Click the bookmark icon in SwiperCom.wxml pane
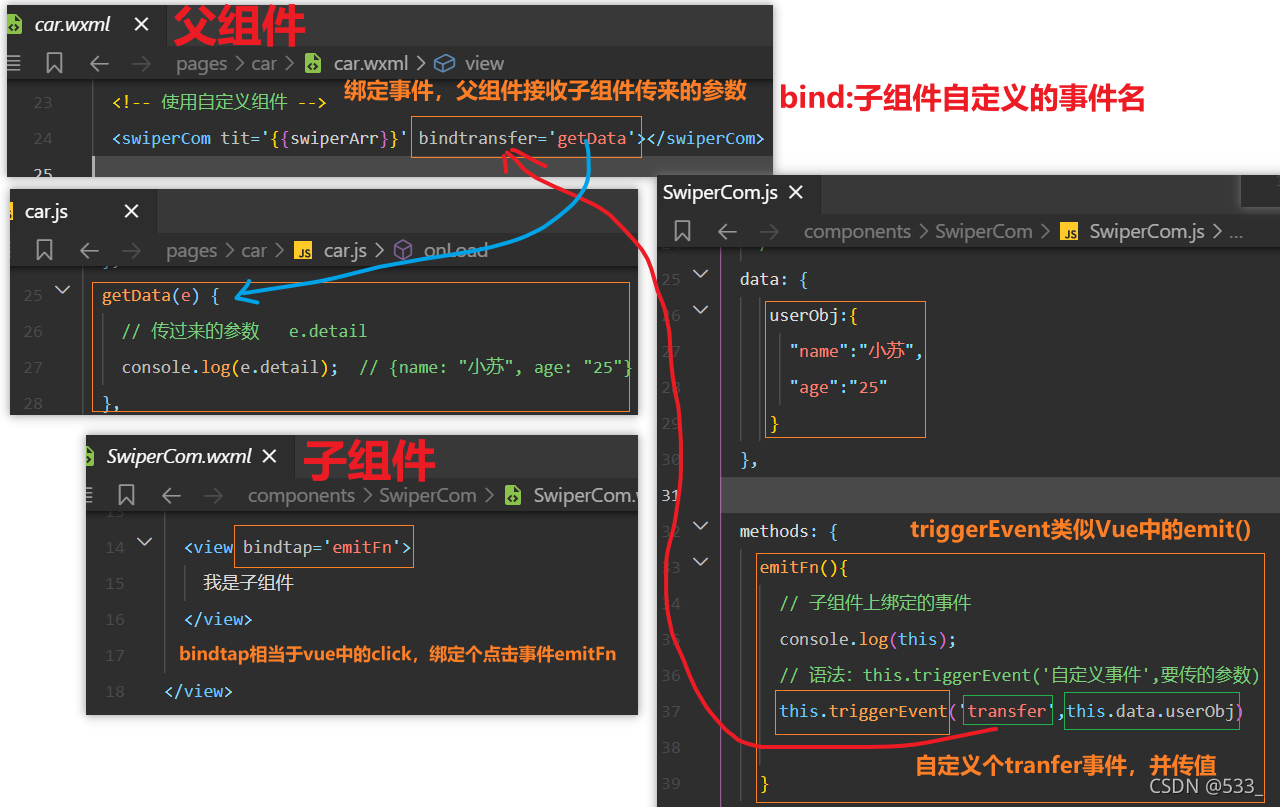This screenshot has width=1280, height=807. (x=126, y=495)
